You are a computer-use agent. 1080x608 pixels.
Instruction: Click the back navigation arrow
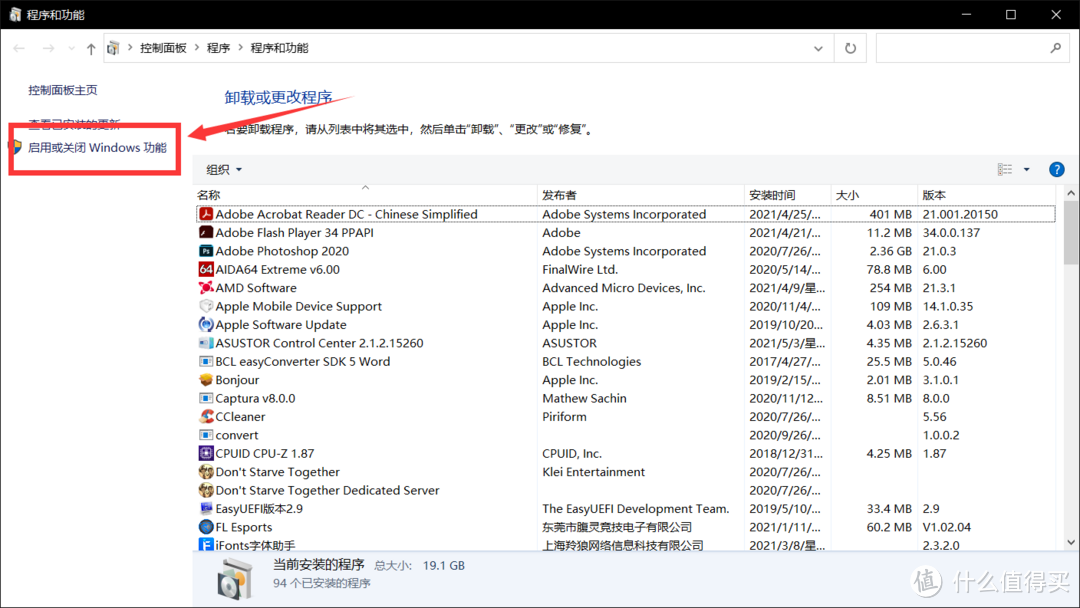[17, 47]
